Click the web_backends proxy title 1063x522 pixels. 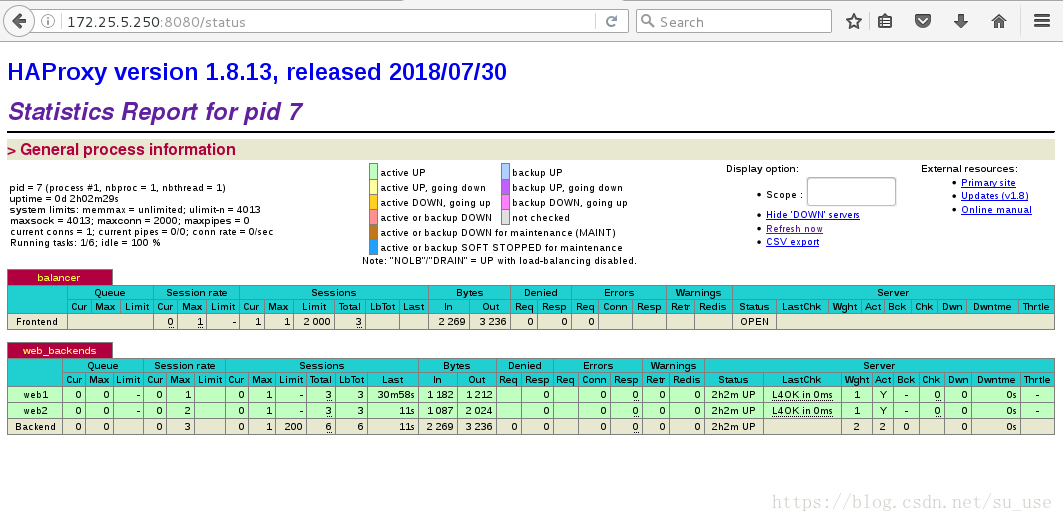pos(59,350)
